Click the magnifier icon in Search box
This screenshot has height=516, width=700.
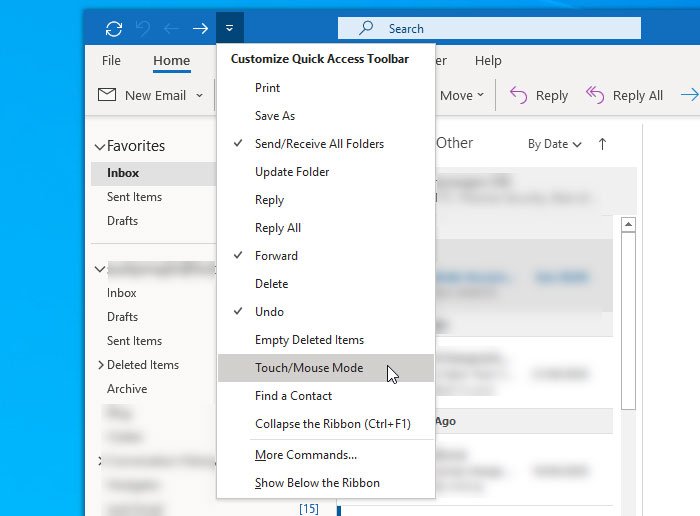pos(366,28)
